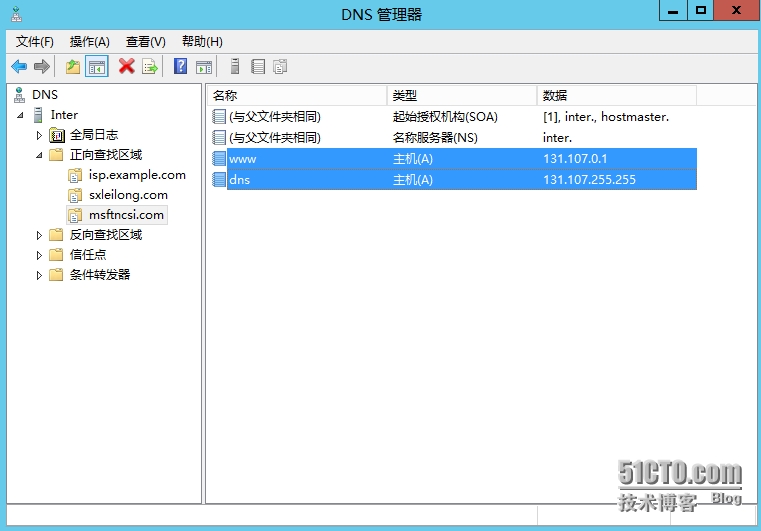Select the sxleilong.com zone
This screenshot has width=761, height=531.
pos(128,195)
